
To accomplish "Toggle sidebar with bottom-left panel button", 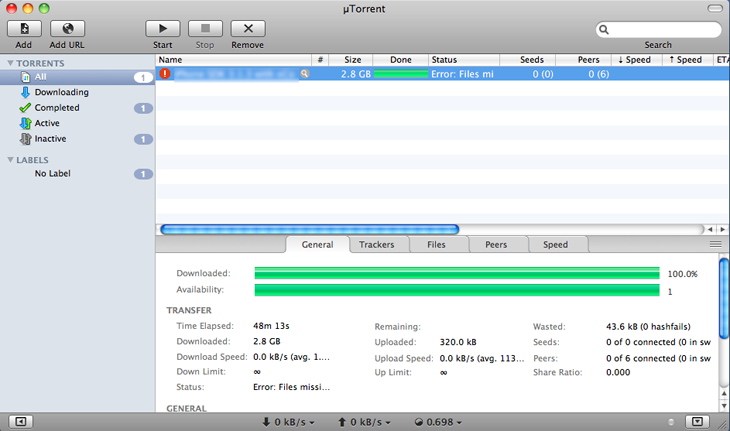I will 20,422.
